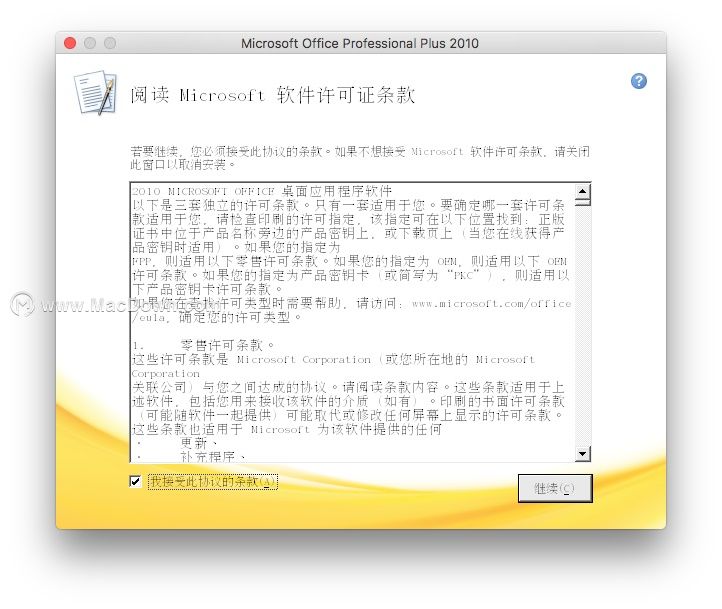Click the license line beginning 关联公司

pos(348,388)
